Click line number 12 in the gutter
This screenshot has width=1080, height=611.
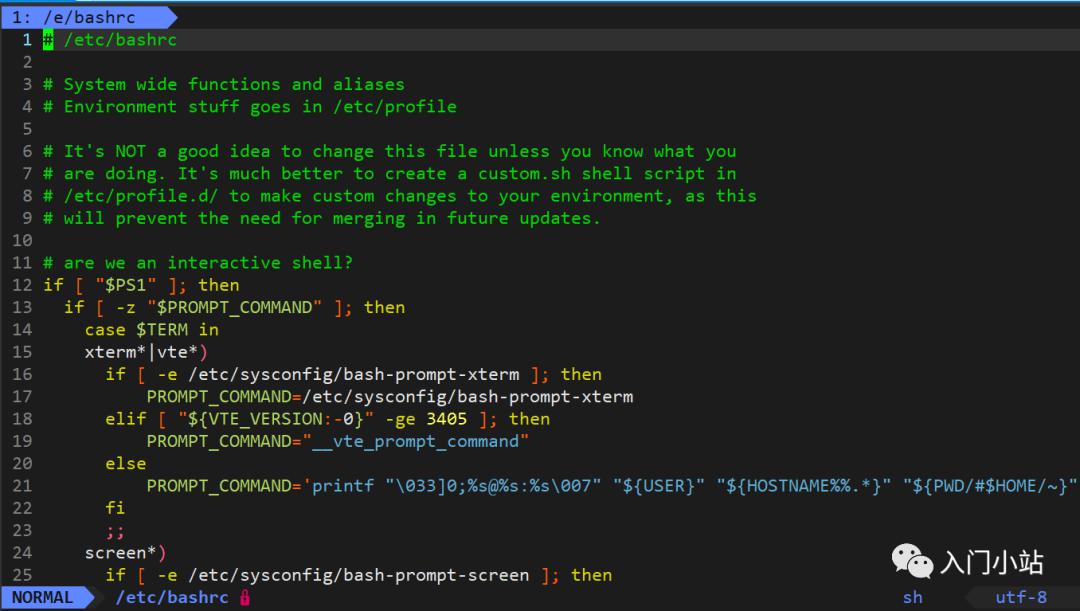(22, 285)
